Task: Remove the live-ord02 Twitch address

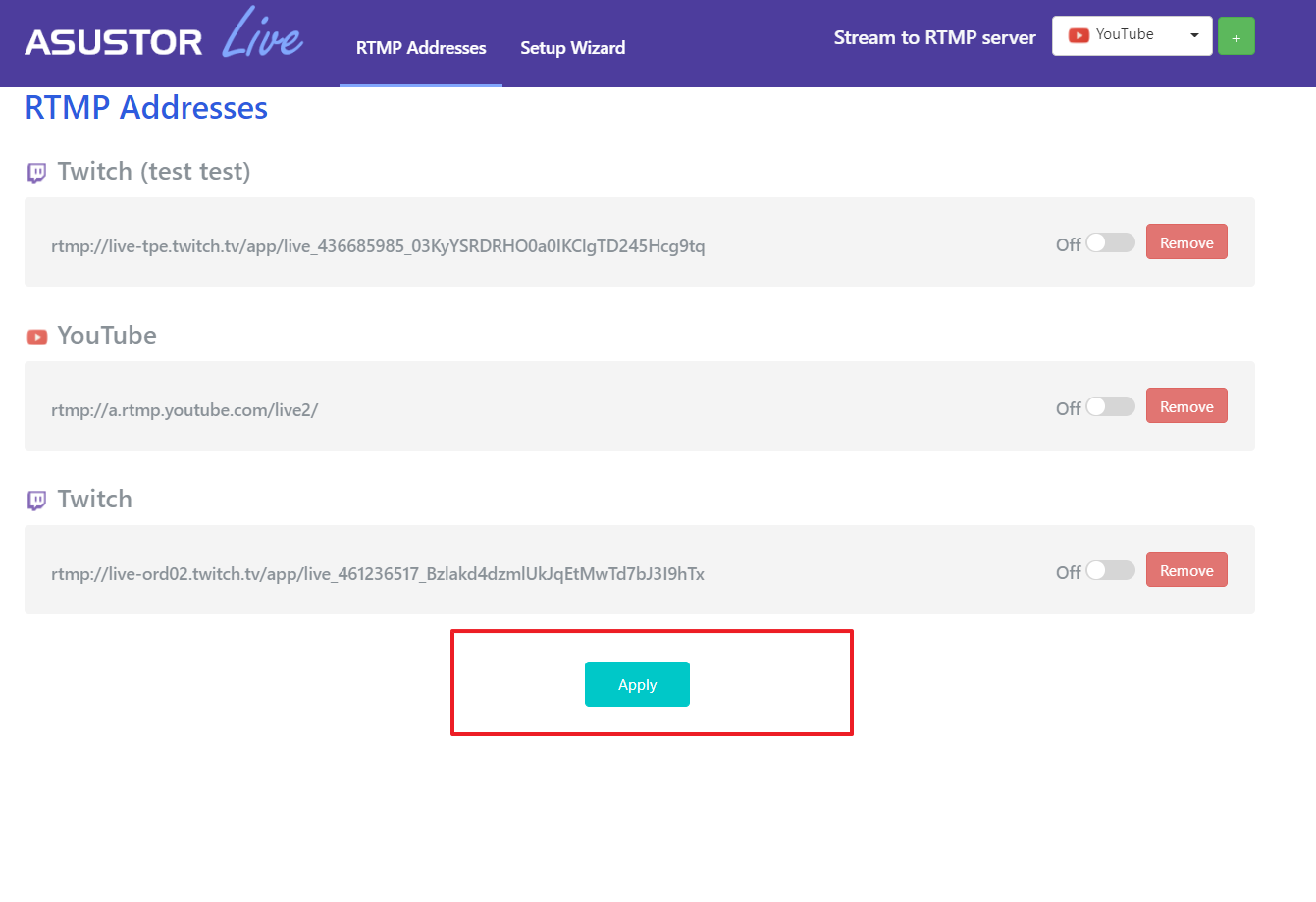Action: point(1186,570)
